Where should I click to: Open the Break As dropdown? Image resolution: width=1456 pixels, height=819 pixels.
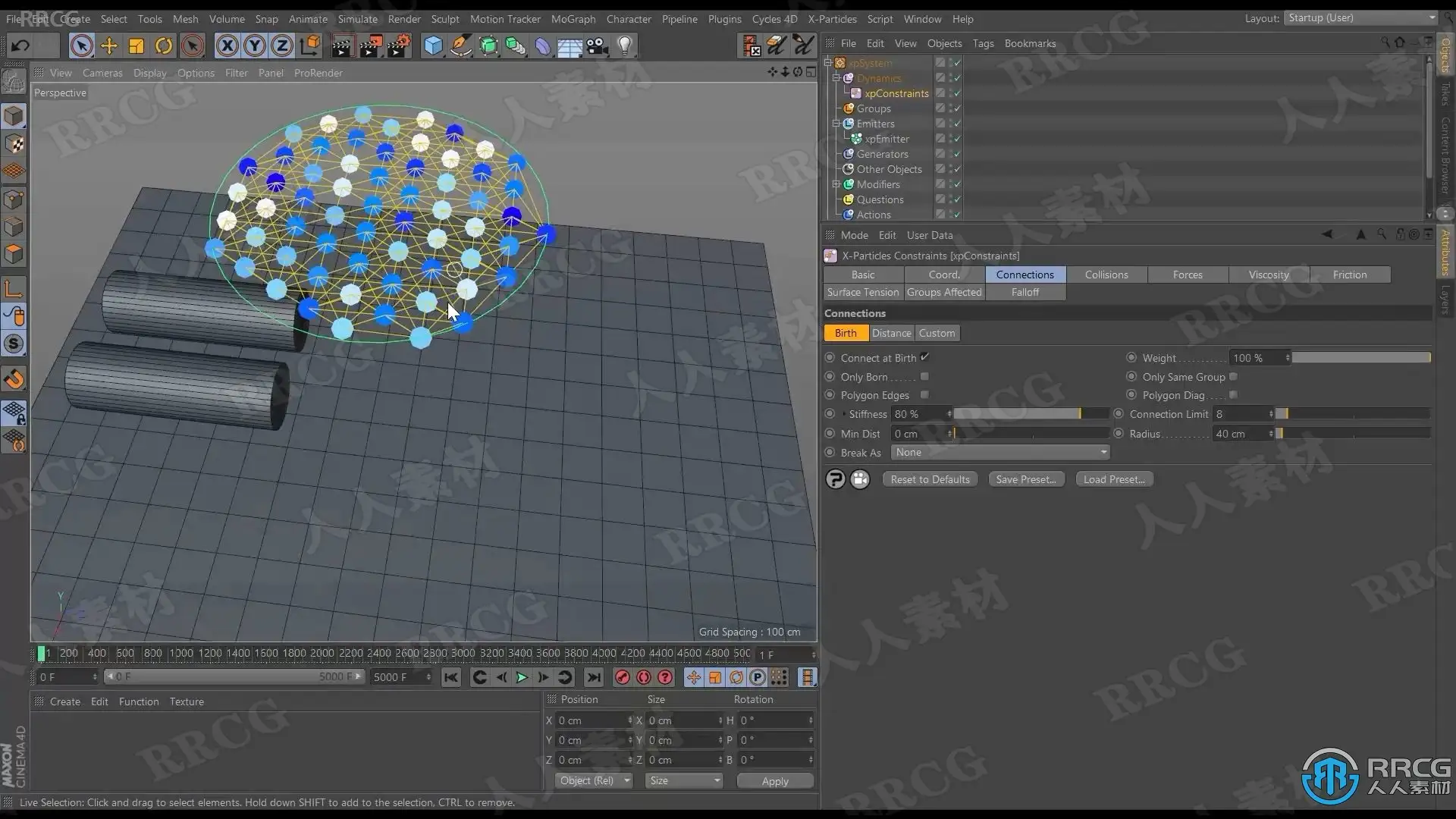point(999,452)
